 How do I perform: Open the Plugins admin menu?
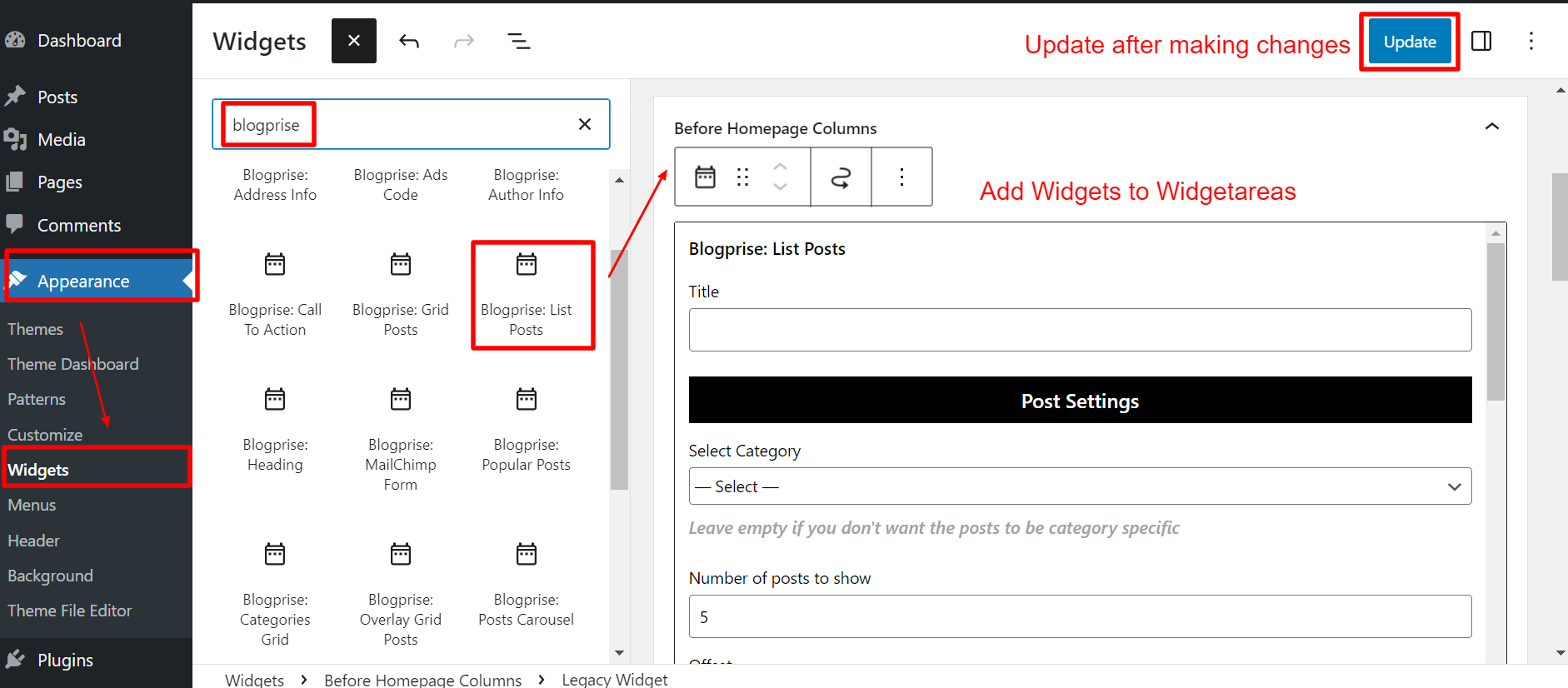point(65,660)
